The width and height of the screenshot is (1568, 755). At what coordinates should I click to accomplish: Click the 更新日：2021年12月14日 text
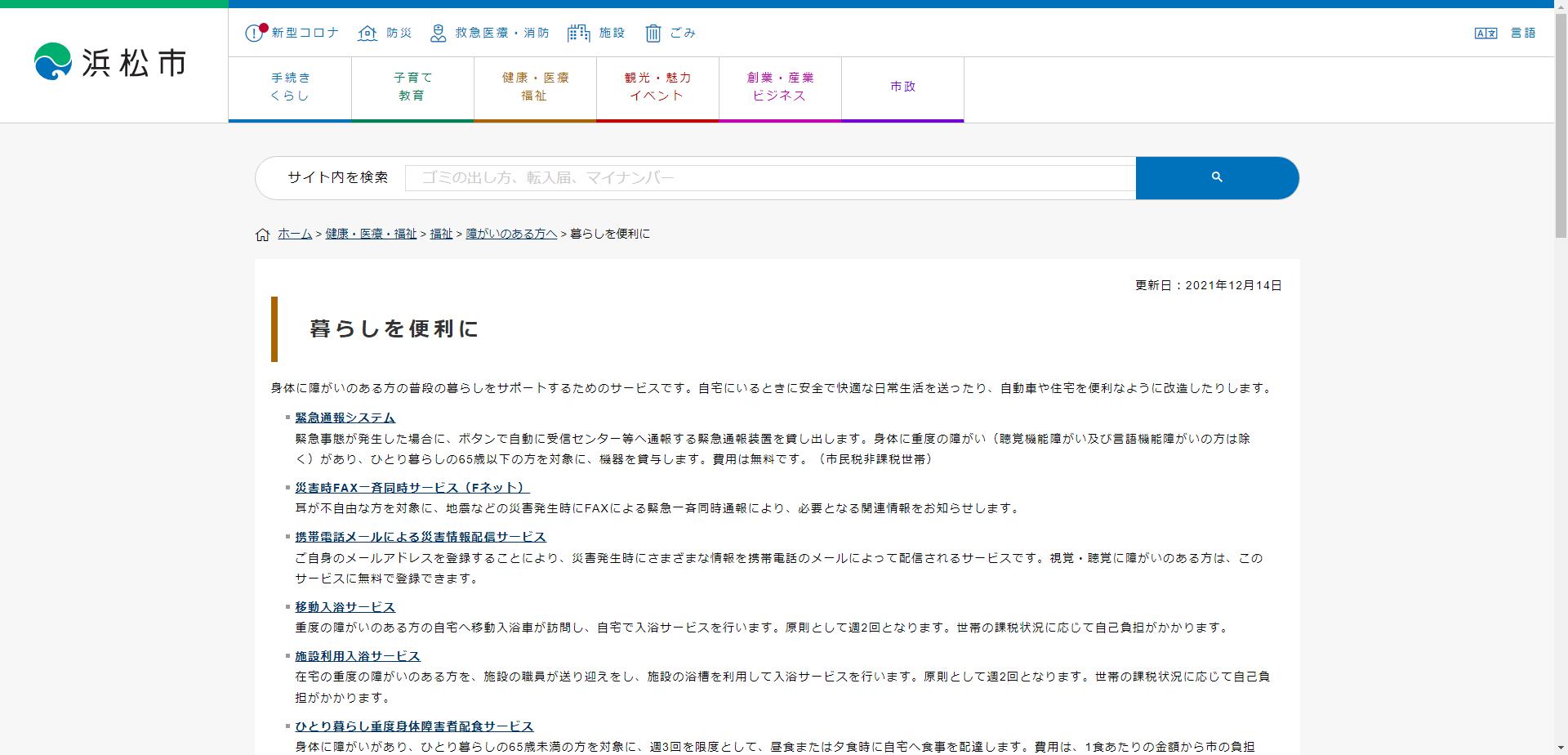[1208, 285]
